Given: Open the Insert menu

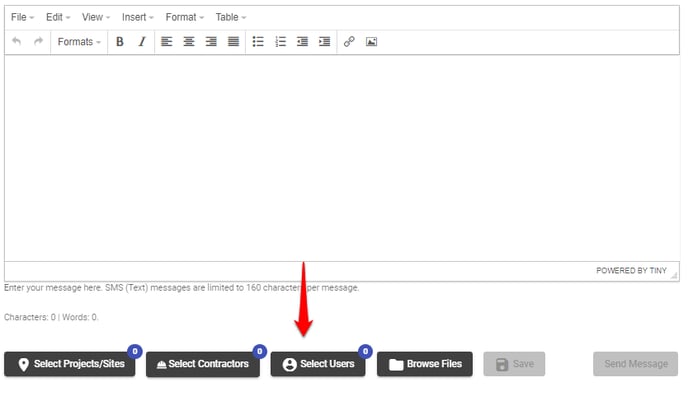Looking at the screenshot, I should point(137,17).
